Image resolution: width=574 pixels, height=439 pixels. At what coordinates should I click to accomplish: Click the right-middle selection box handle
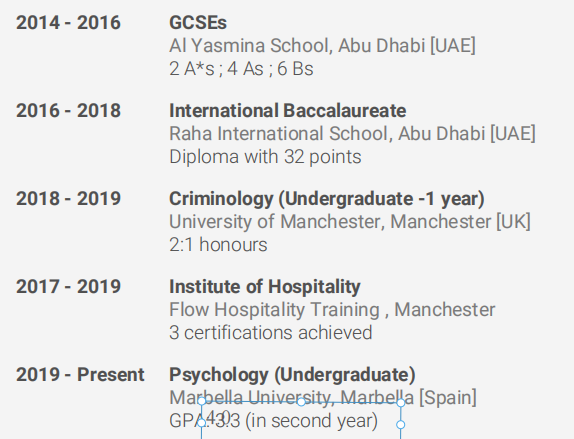pos(401,425)
